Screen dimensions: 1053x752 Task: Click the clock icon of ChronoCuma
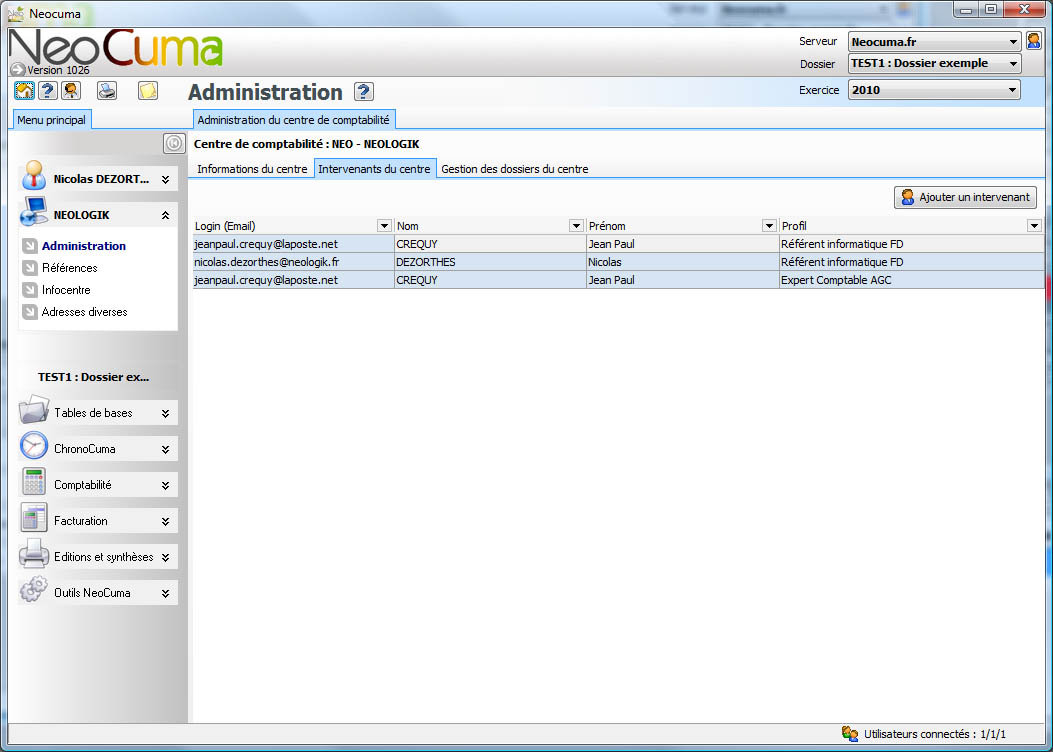[34, 446]
